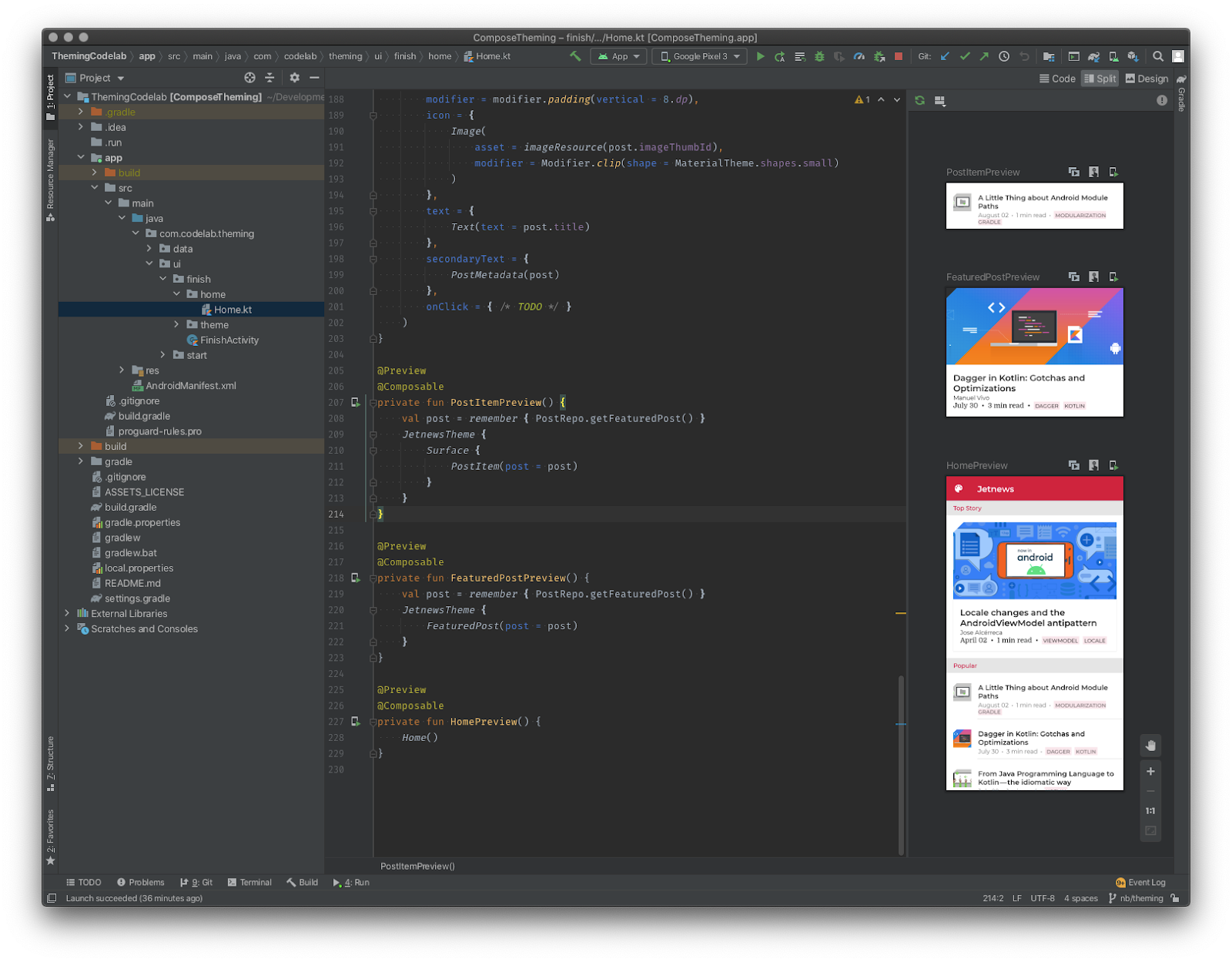Enable pan mode with the hand icon
Viewport: 1232px width, 962px height.
(1150, 745)
